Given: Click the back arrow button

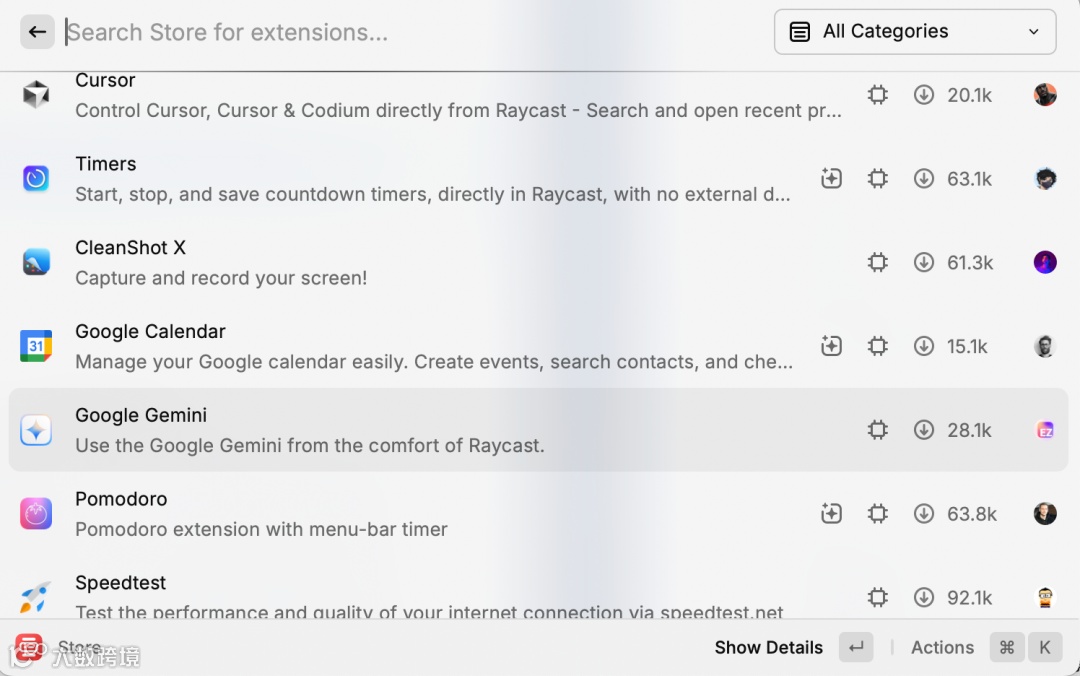Looking at the screenshot, I should pos(37,32).
